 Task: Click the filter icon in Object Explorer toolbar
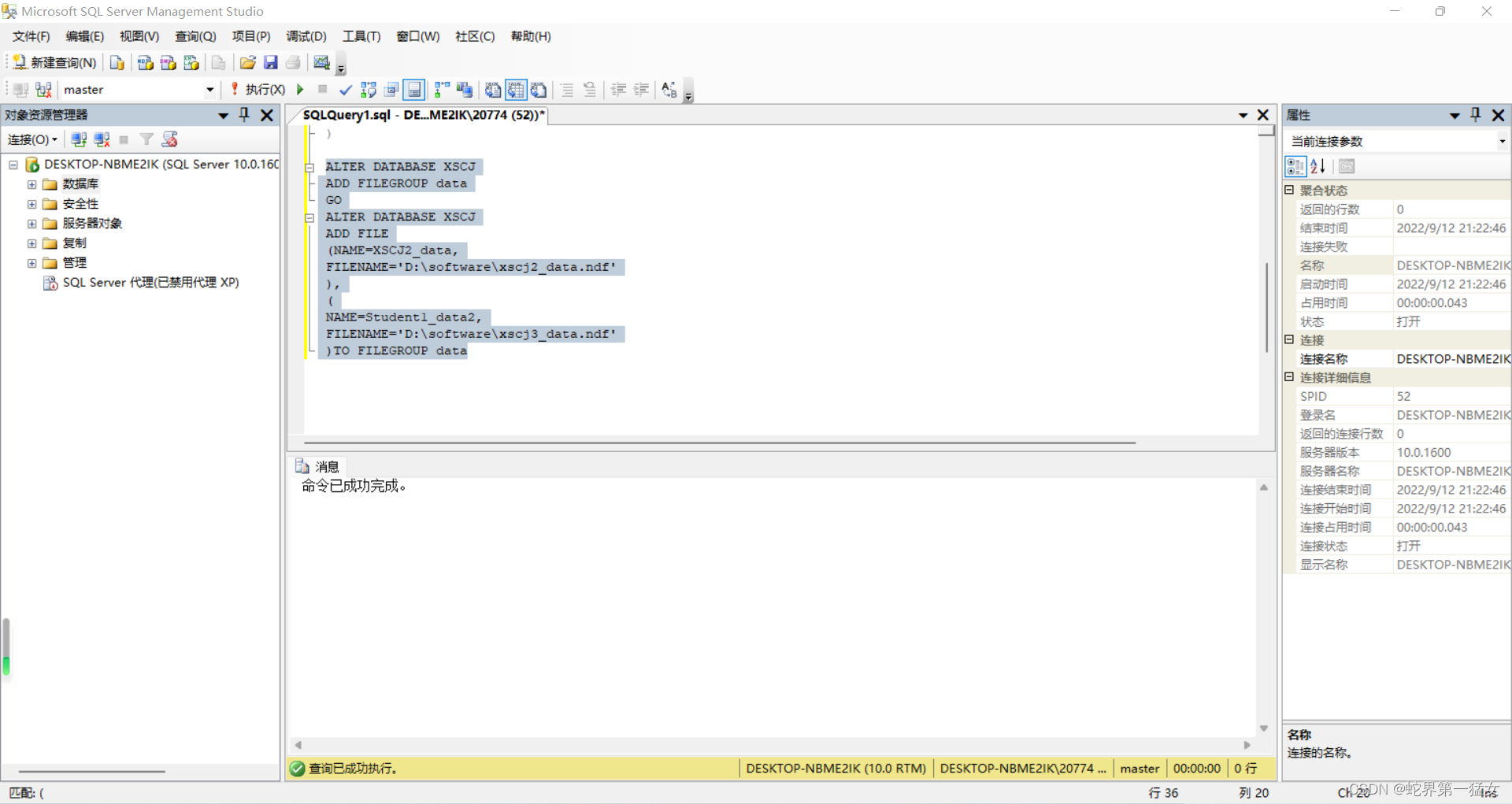coord(146,139)
